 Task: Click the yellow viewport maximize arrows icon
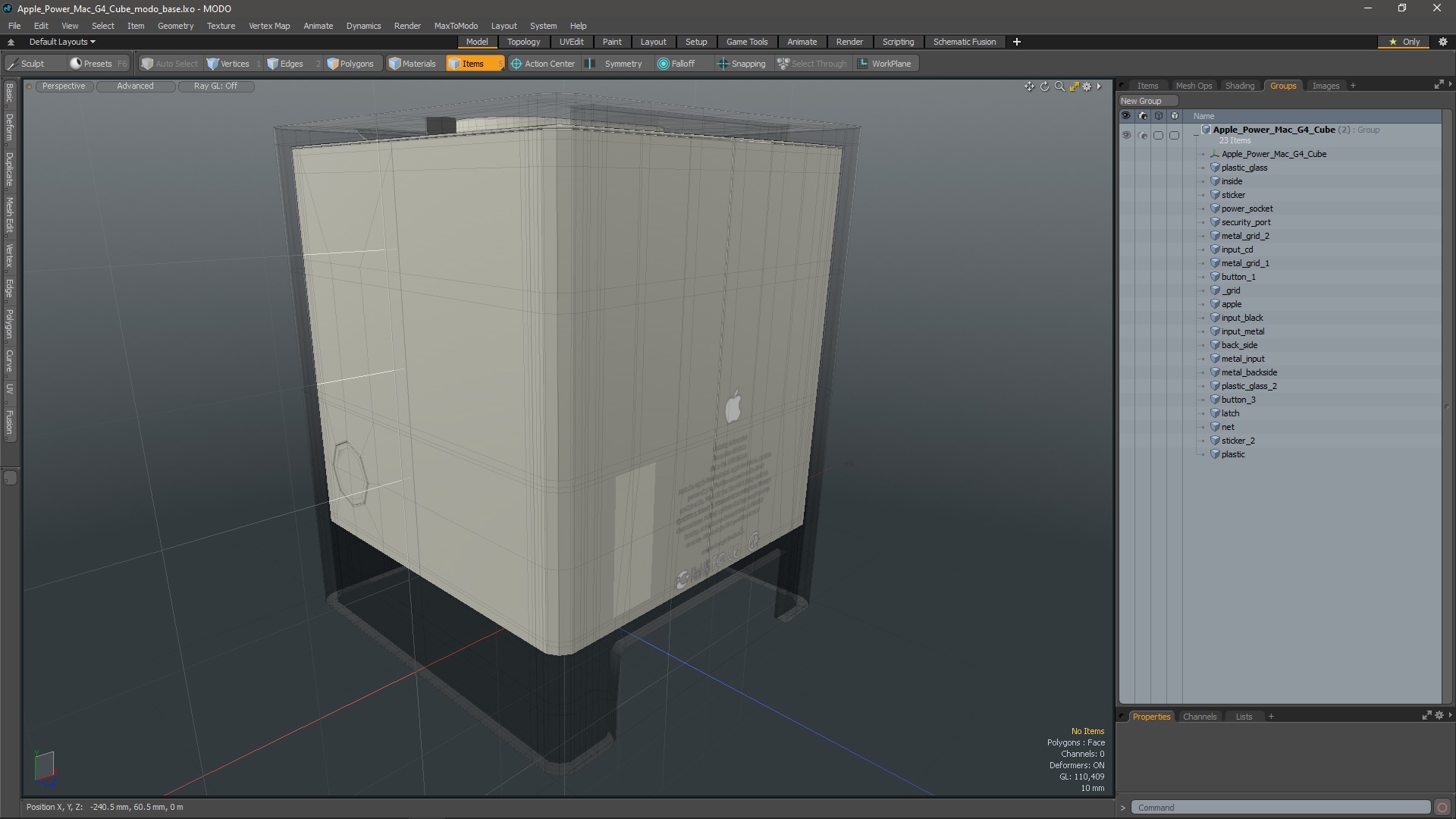(1074, 86)
